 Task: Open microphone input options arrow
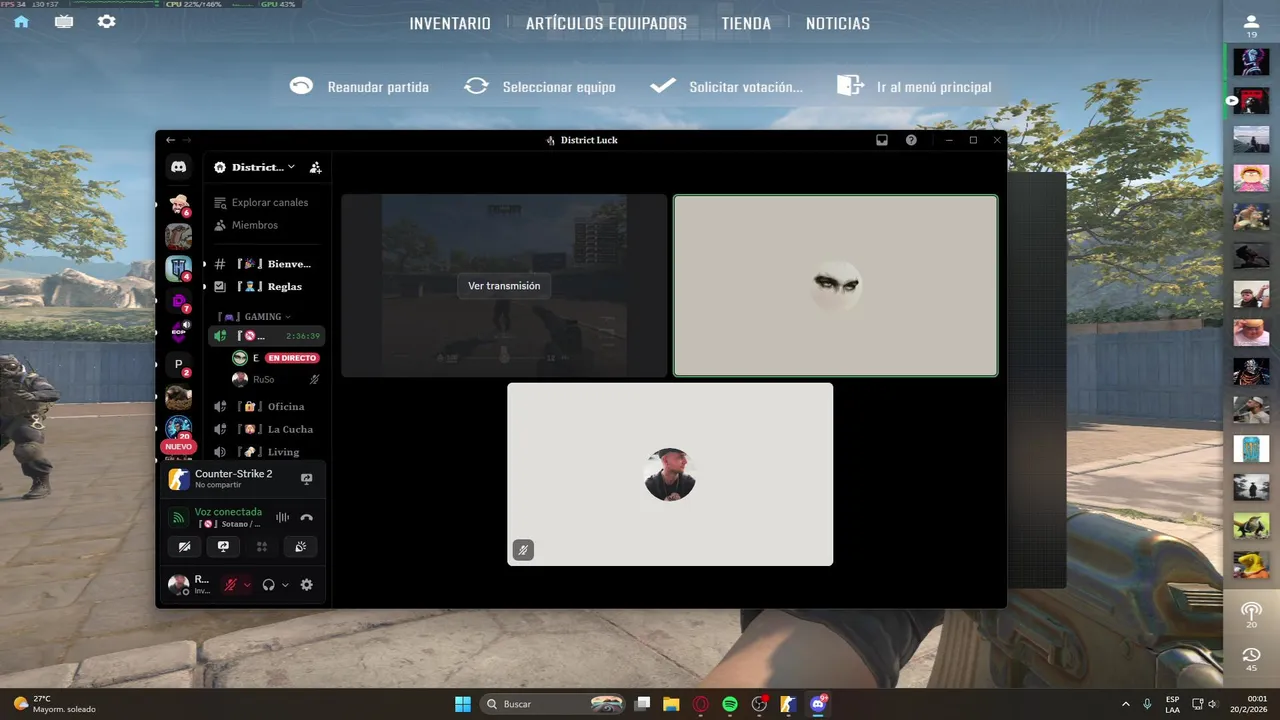tap(247, 585)
